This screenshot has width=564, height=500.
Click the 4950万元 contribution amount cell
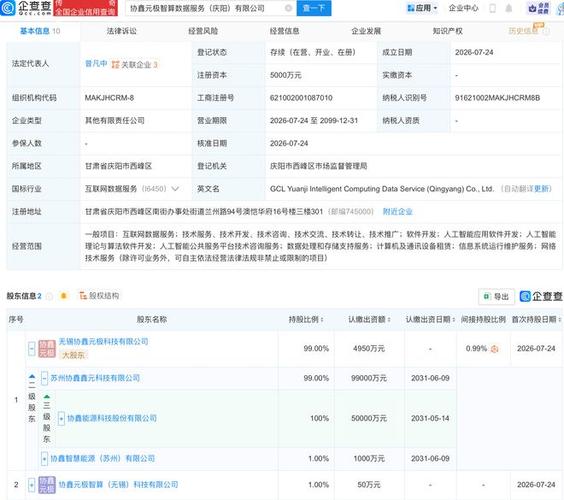(x=369, y=349)
